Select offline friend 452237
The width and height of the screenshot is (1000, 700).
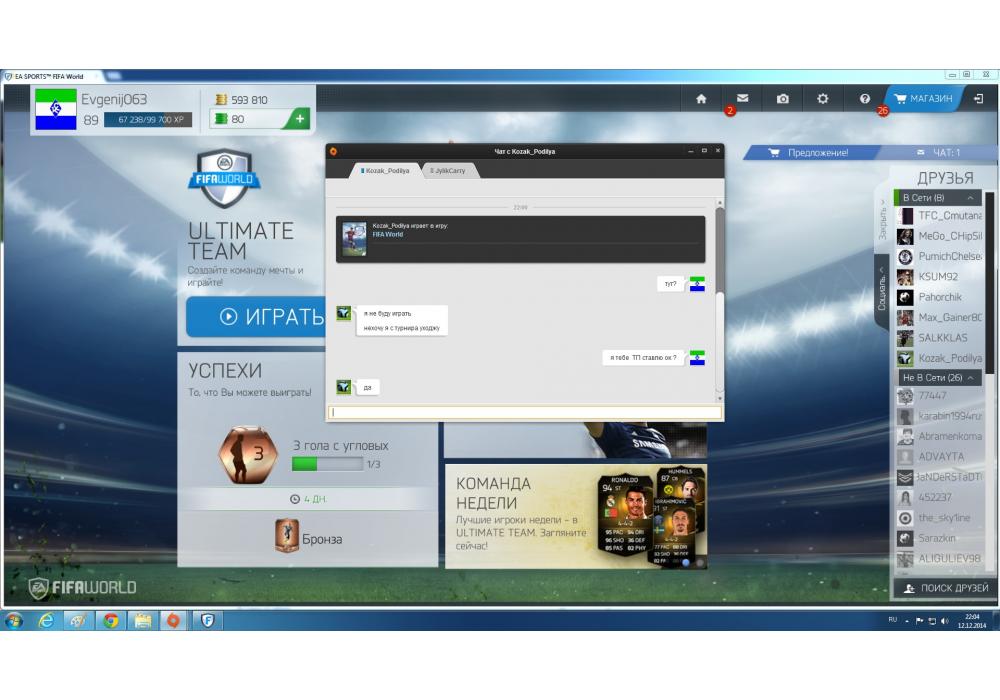[939, 497]
